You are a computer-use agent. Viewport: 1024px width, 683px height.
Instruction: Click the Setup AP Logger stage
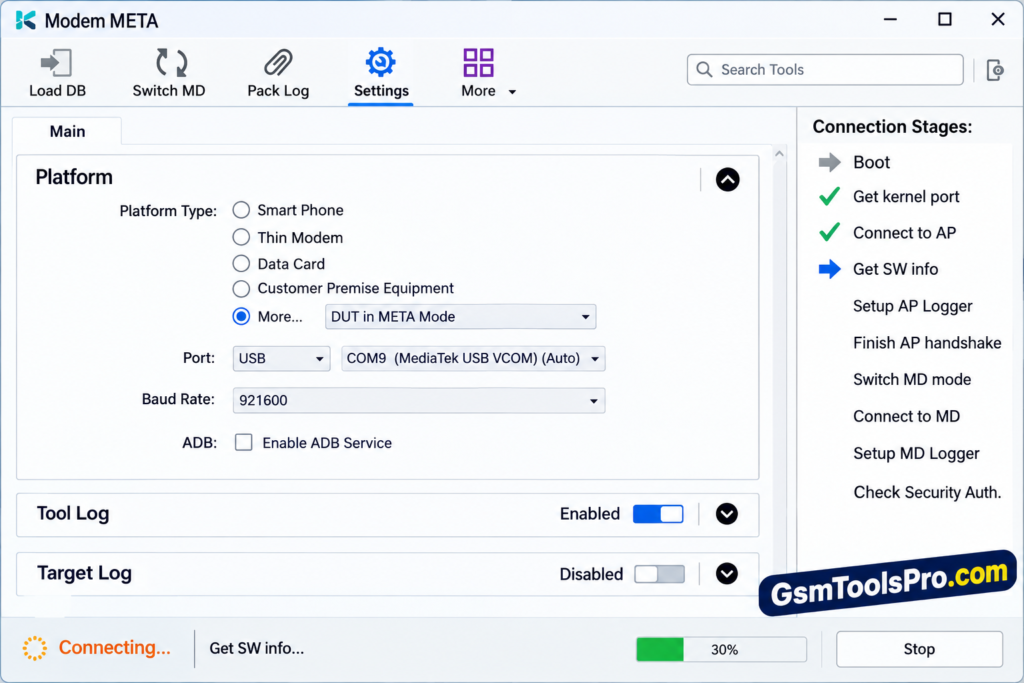click(912, 306)
